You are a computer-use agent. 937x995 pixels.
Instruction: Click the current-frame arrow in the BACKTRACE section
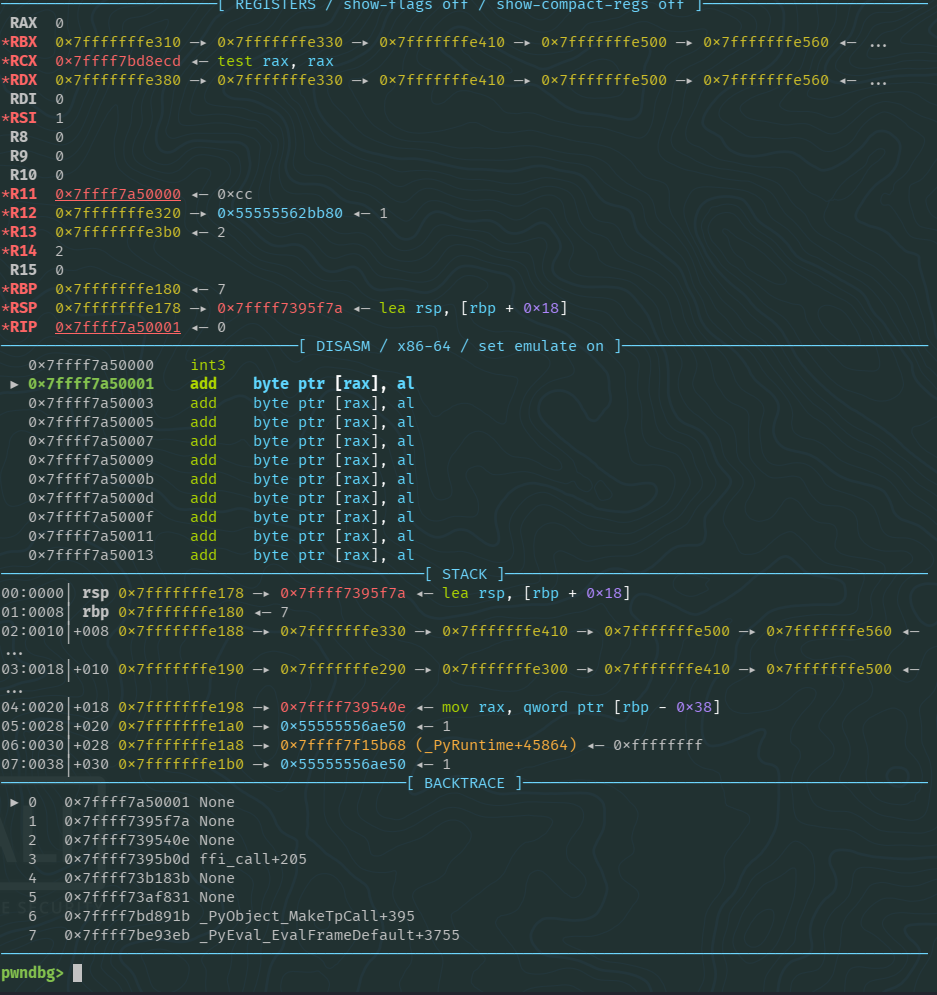(14, 802)
